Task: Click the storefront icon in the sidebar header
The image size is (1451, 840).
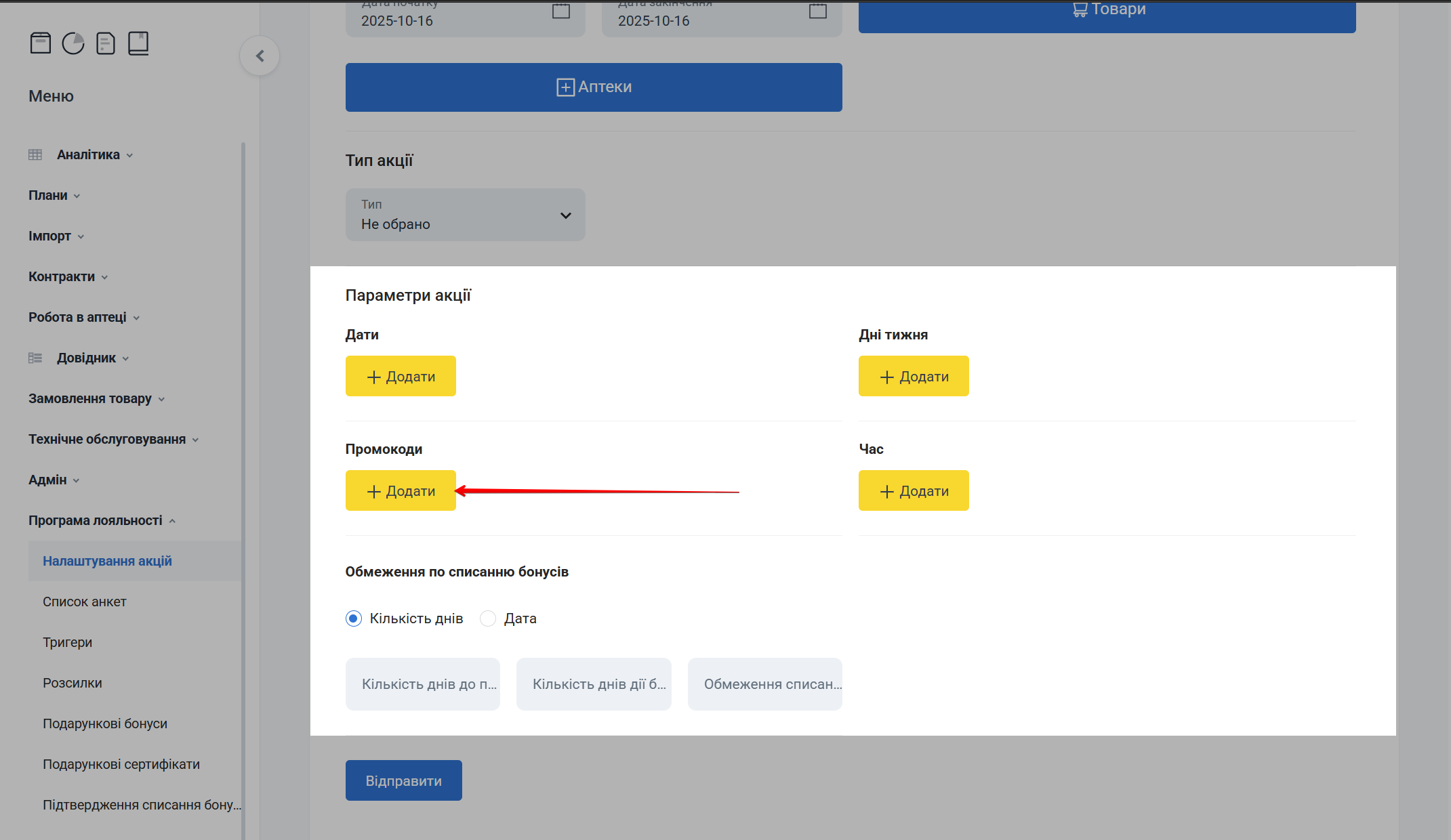Action: pos(41,43)
